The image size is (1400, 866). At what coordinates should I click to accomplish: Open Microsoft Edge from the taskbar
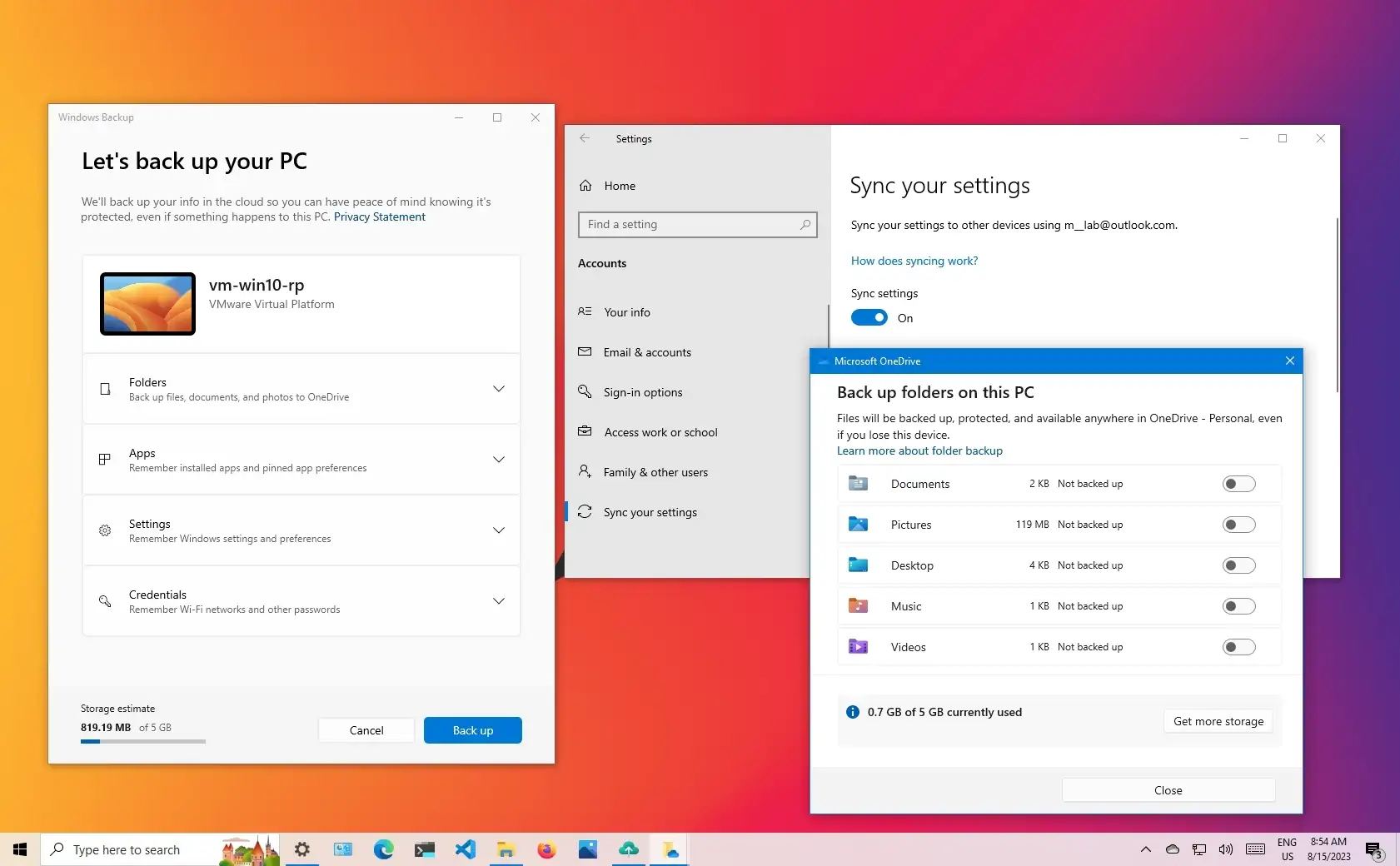[383, 849]
